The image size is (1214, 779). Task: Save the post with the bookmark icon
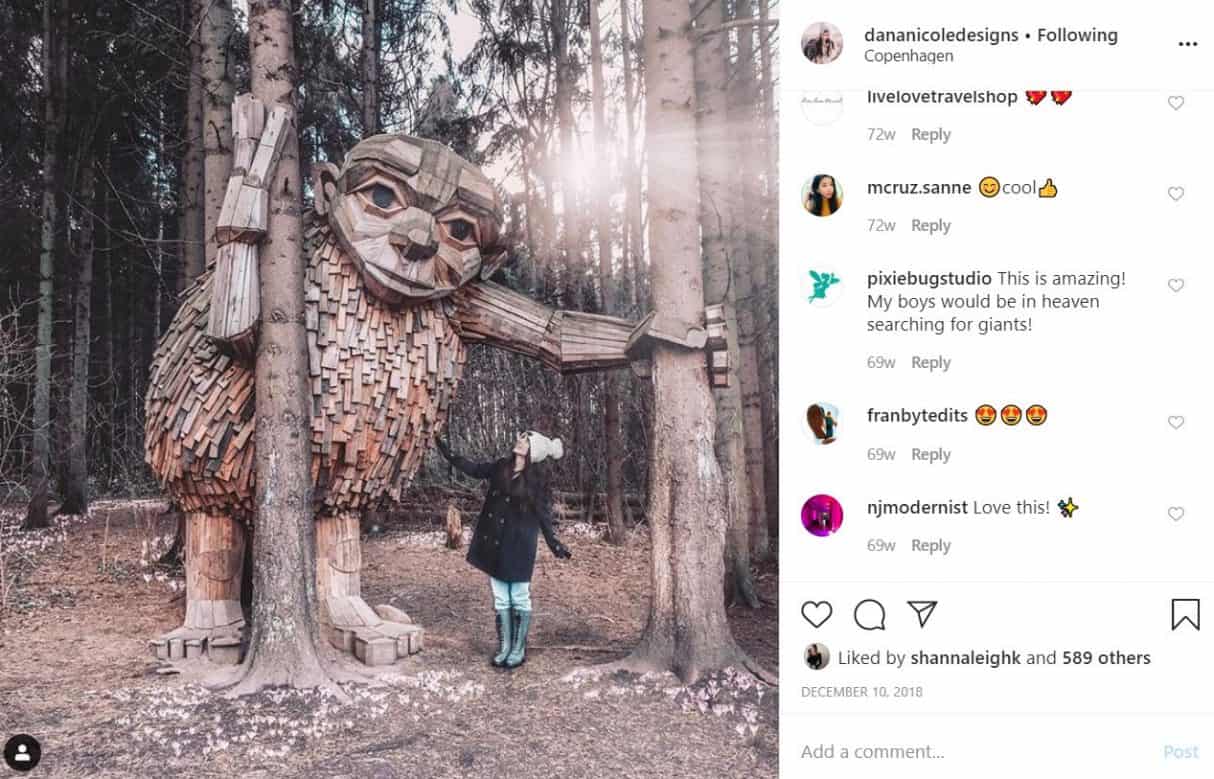[x=1184, y=615]
